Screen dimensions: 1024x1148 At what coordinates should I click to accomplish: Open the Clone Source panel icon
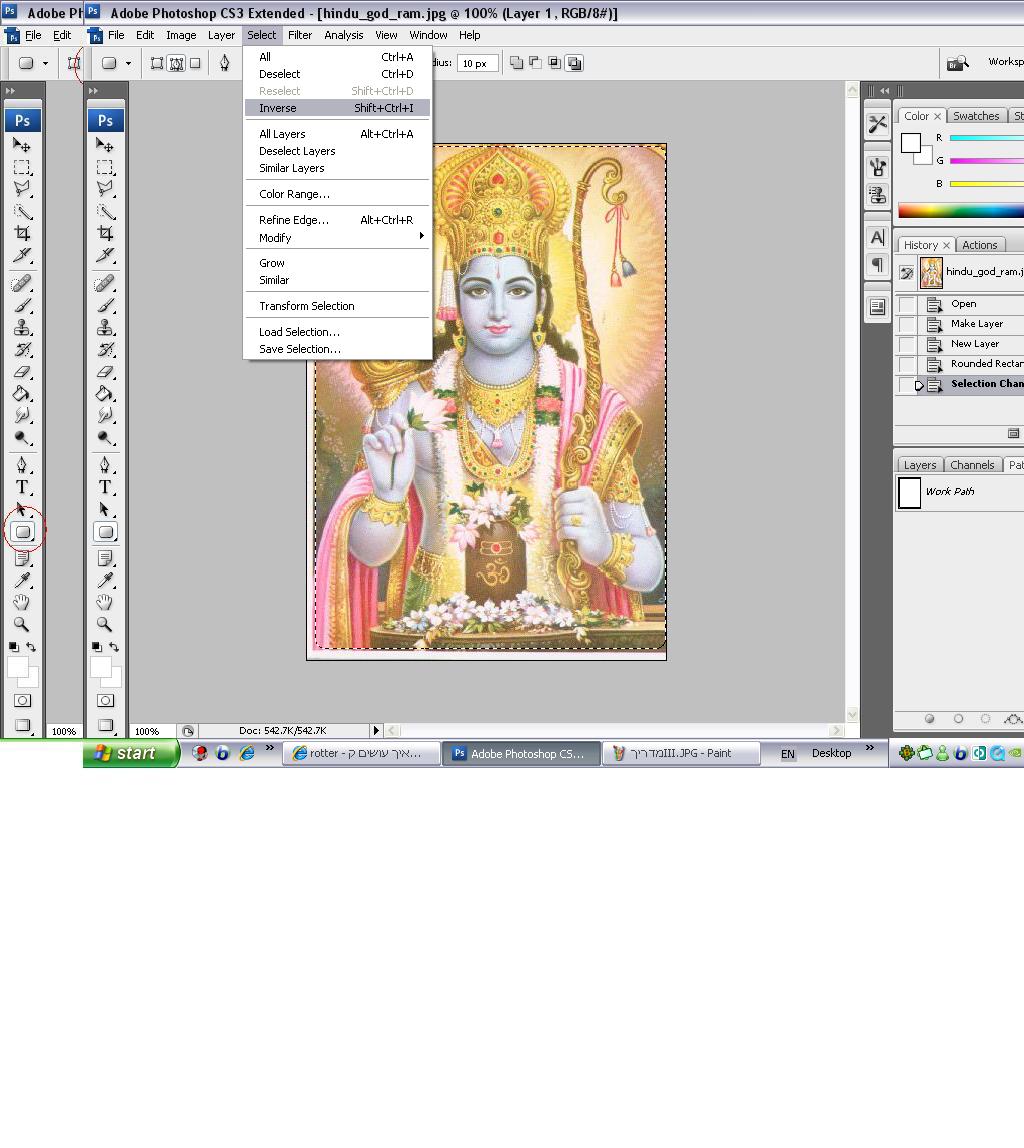[877, 194]
